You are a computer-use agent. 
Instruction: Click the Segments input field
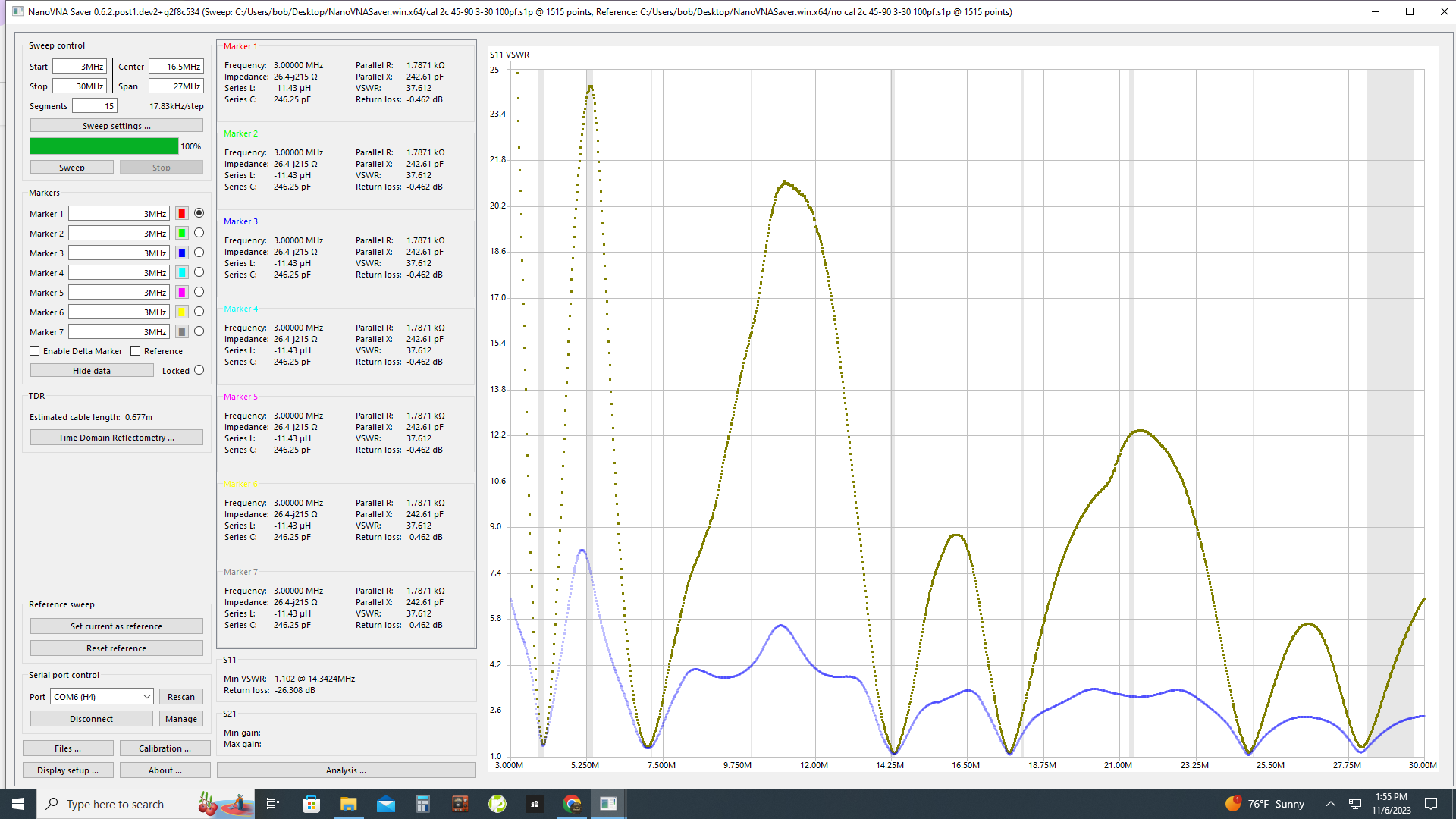coord(95,106)
